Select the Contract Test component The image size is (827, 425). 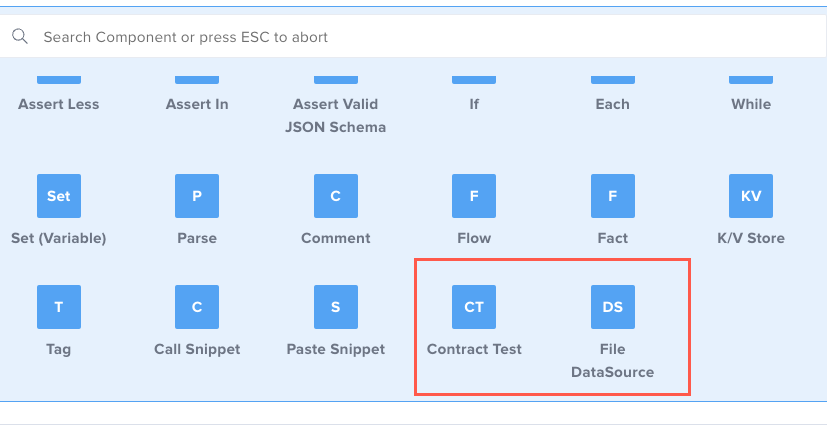474,307
